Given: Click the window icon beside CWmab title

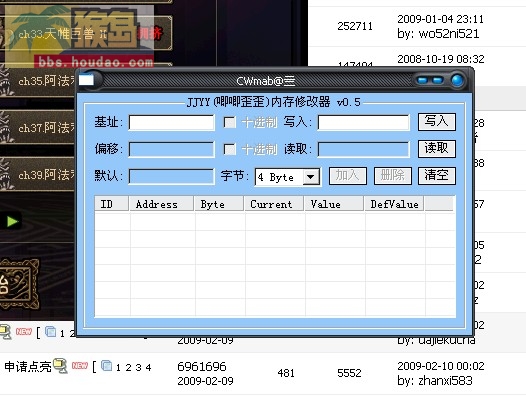Looking at the screenshot, I should pyautogui.click(x=86, y=80).
